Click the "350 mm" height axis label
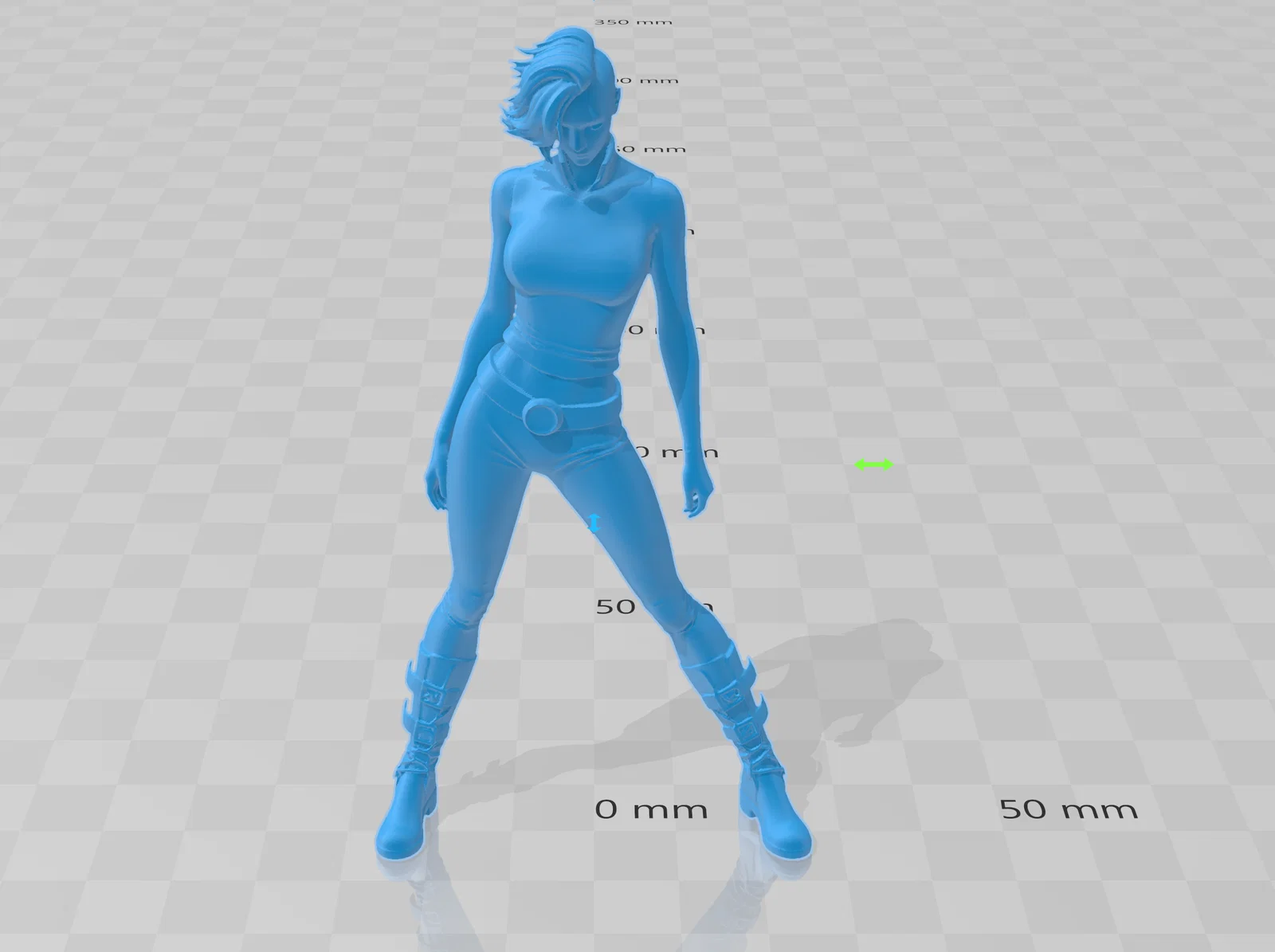Viewport: 1275px width, 952px height. (634, 22)
